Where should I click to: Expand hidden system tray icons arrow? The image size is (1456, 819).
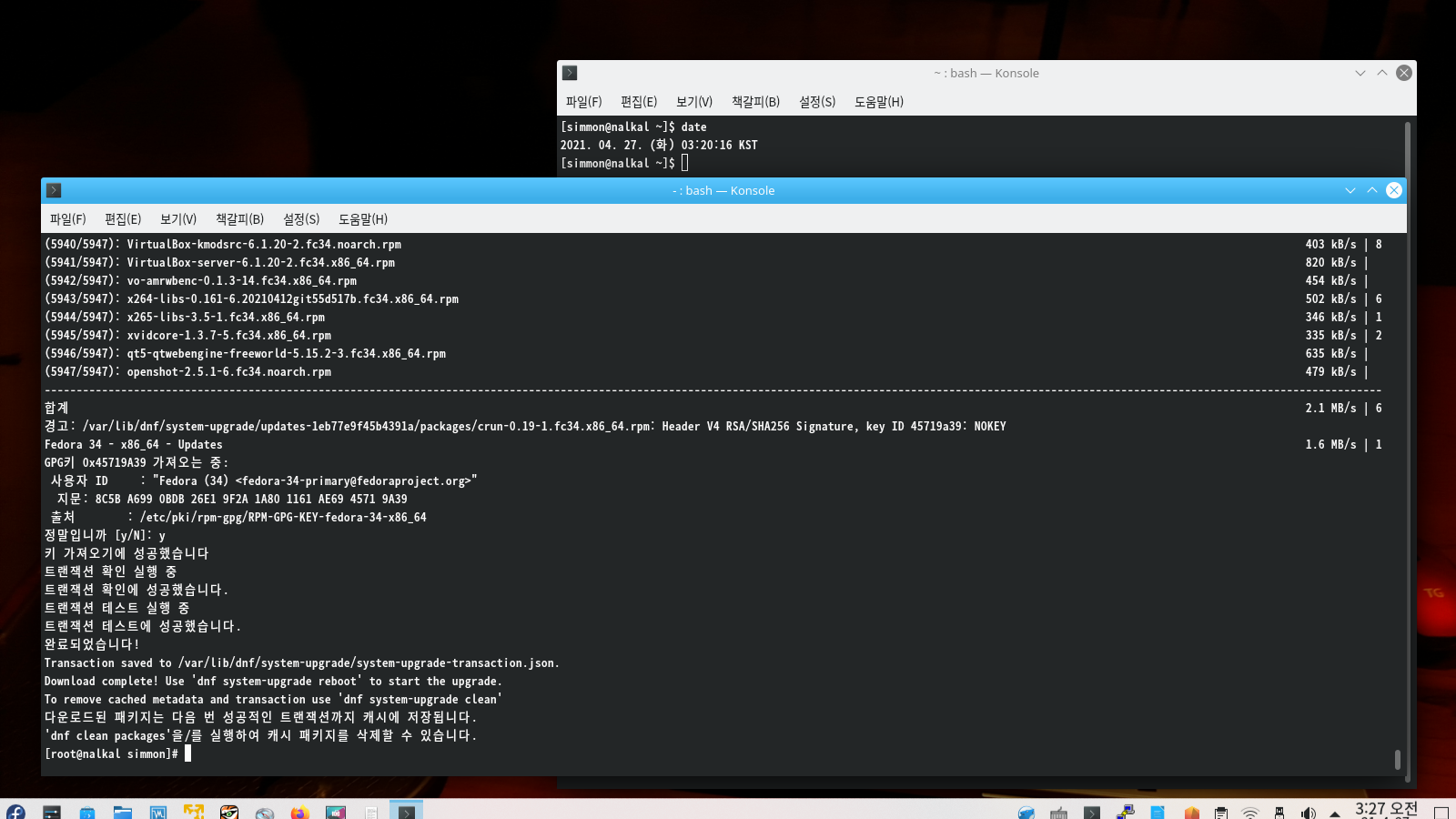coord(1335,813)
